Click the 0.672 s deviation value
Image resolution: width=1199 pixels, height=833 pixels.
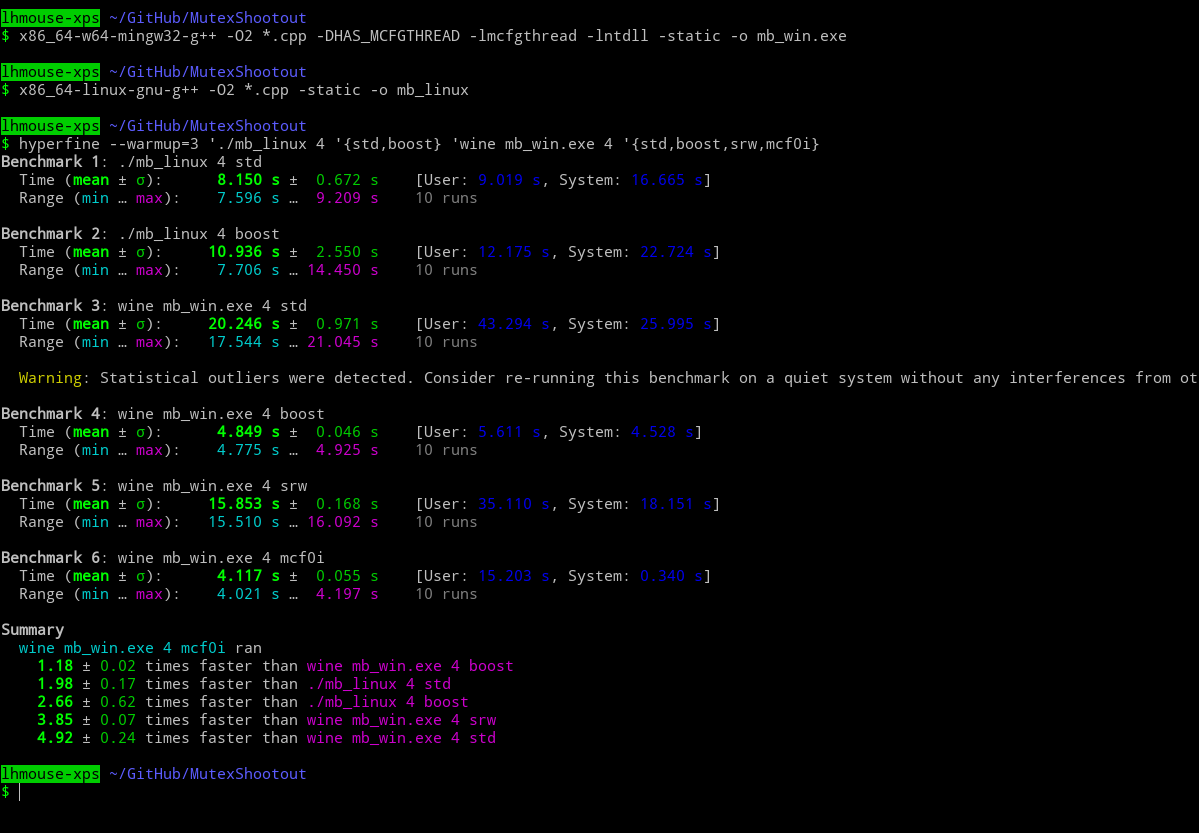pyautogui.click(x=347, y=181)
